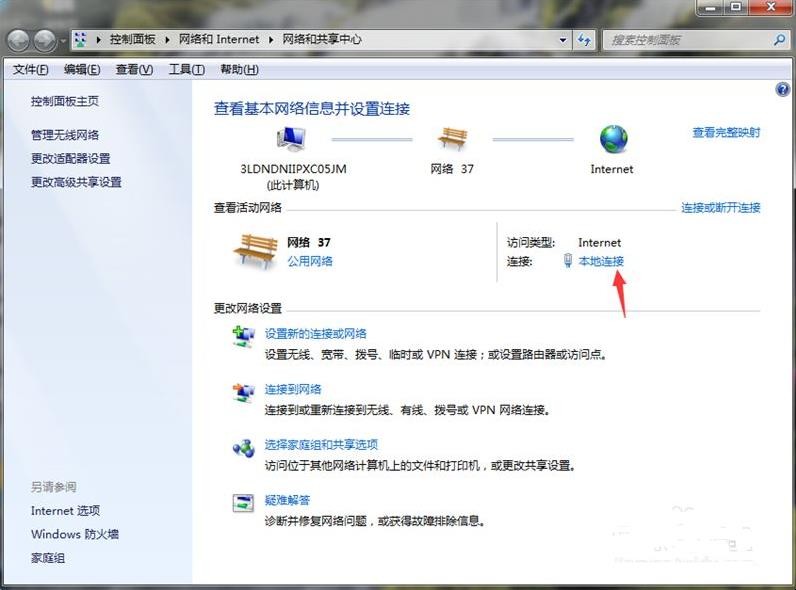Open 连接到网络 link
Viewport: 796px width, 590px height.
(293, 389)
